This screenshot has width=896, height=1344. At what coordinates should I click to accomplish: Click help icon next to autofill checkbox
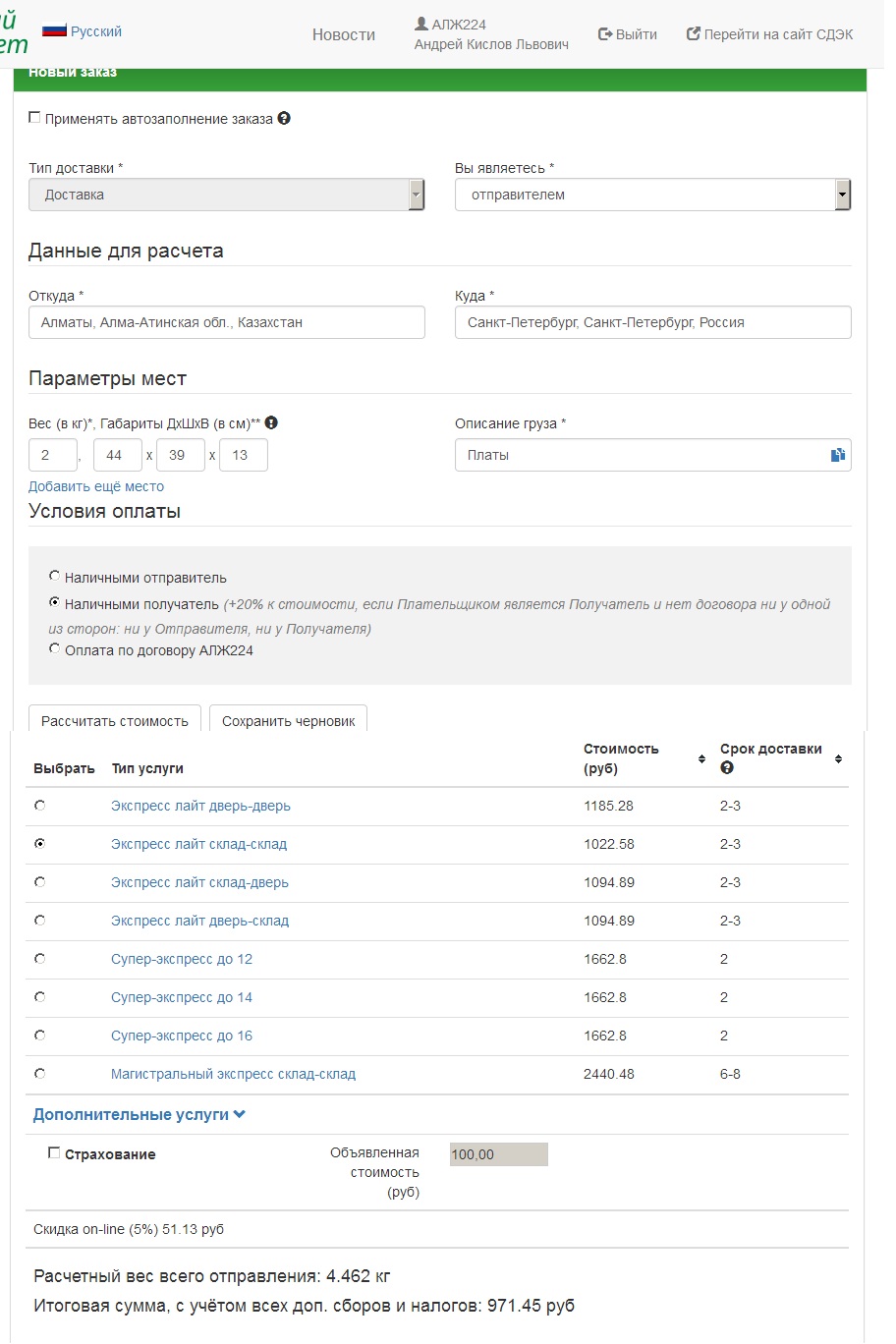coord(284,119)
